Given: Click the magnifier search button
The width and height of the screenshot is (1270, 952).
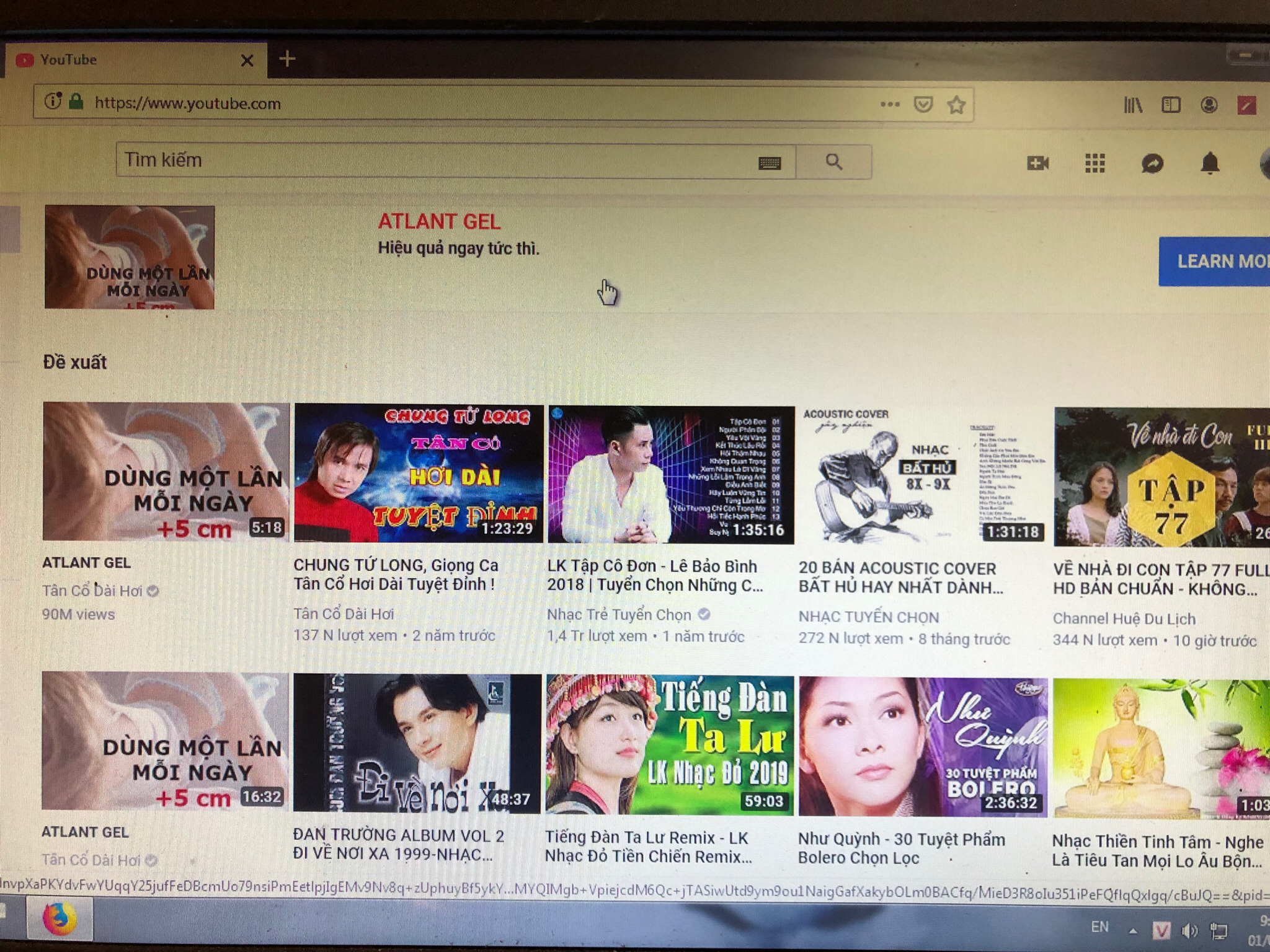Looking at the screenshot, I should tap(834, 162).
